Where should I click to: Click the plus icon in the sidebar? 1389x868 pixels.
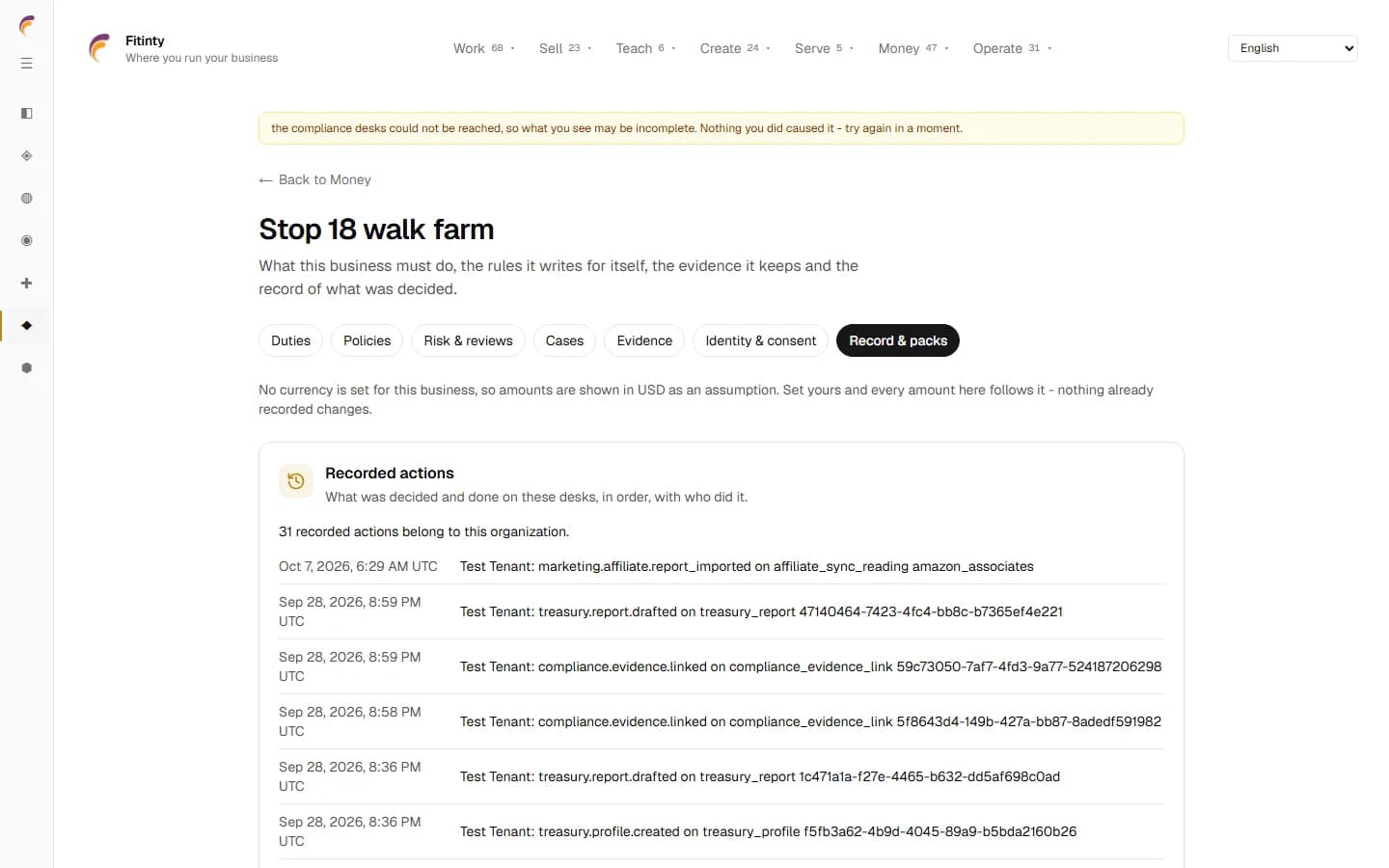[x=27, y=284]
